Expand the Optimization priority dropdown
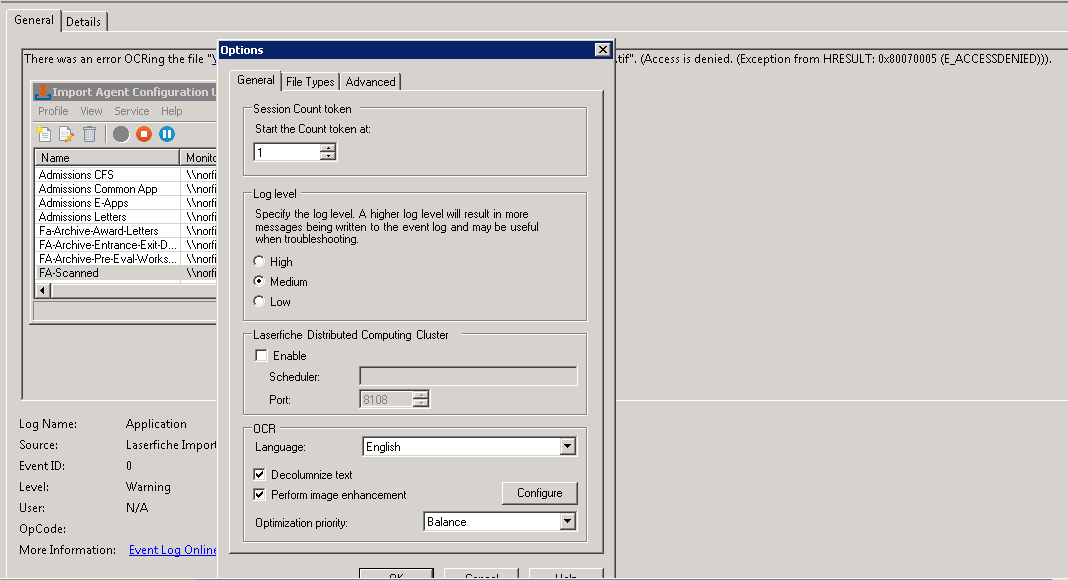 click(567, 522)
